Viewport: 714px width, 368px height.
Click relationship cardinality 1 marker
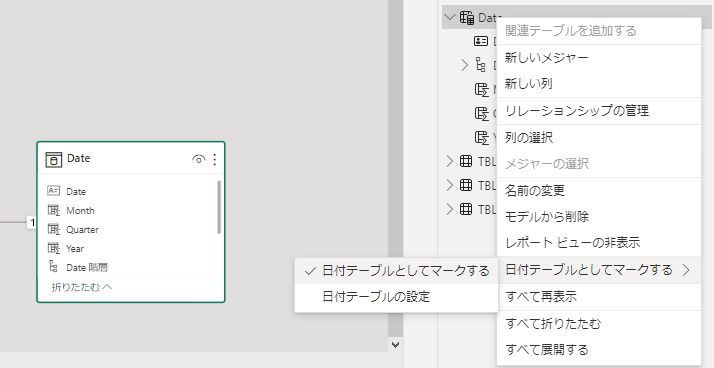(x=32, y=222)
